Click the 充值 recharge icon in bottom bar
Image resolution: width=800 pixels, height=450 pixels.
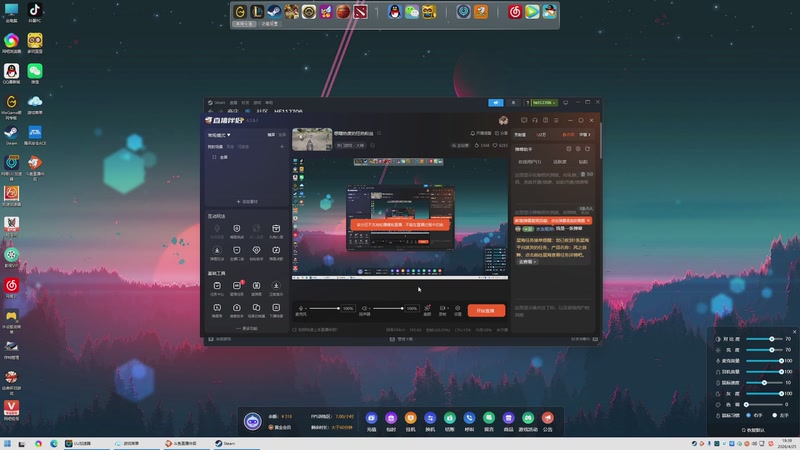[x=371, y=422]
